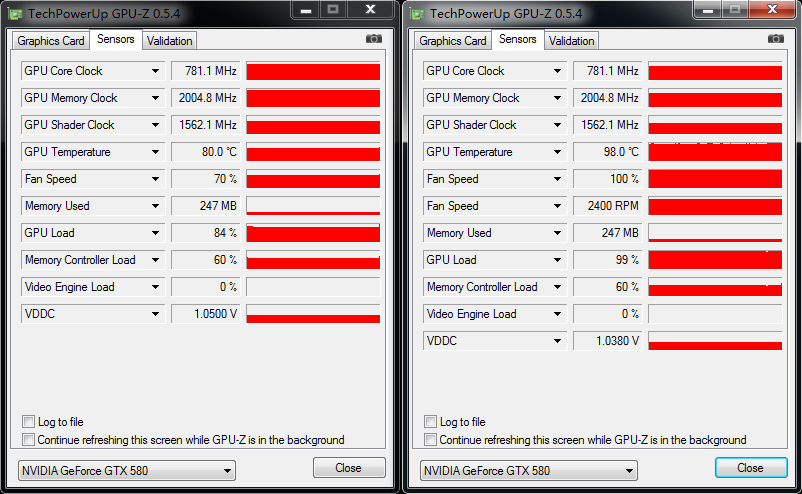Image resolution: width=802 pixels, height=494 pixels.
Task: Select the Sensors tab in right window
Action: (x=518, y=39)
